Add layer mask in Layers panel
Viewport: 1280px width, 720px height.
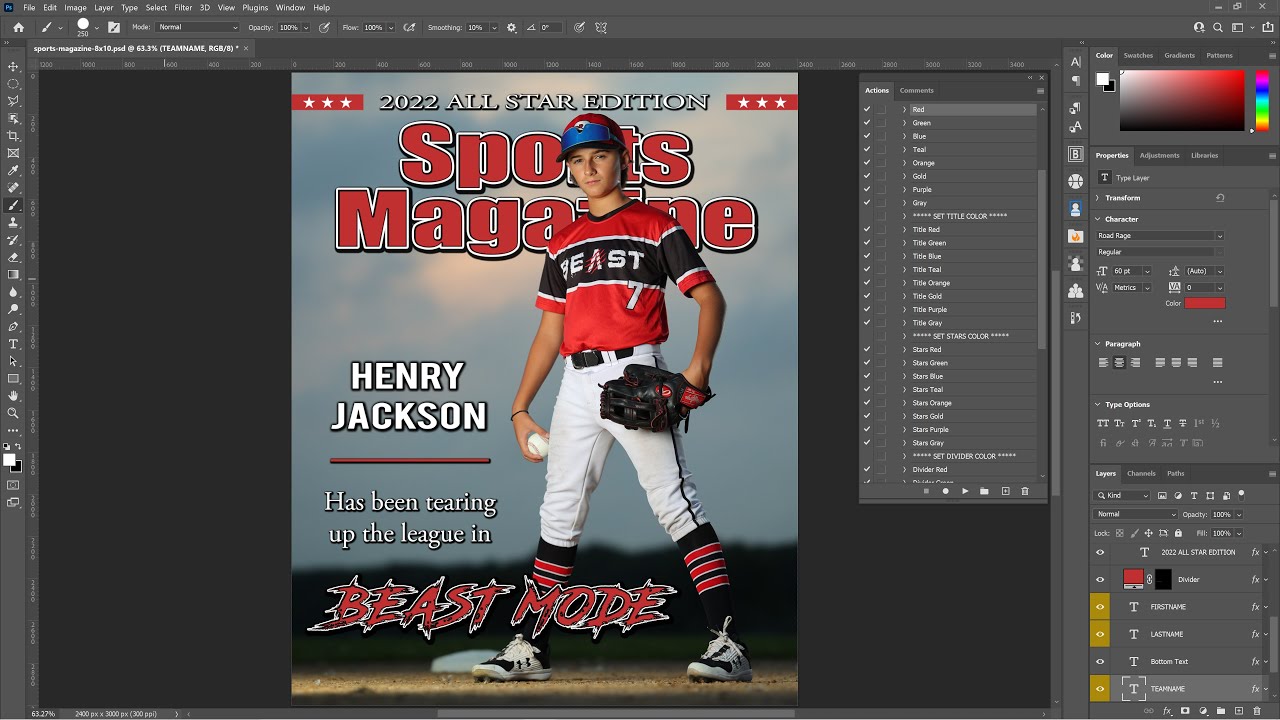click(x=1185, y=711)
